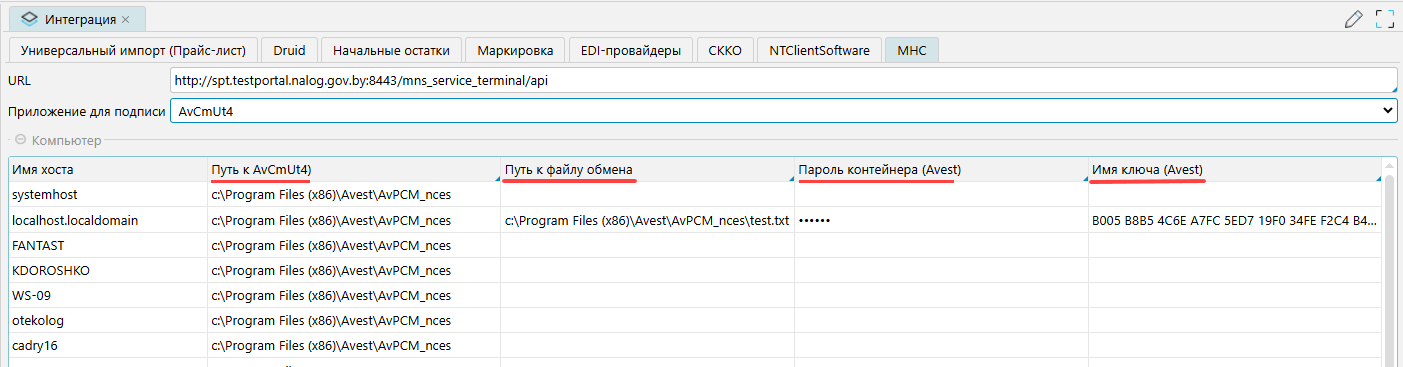1403x367 pixels.
Task: Close the Интеграция tab
Action: tap(125, 19)
